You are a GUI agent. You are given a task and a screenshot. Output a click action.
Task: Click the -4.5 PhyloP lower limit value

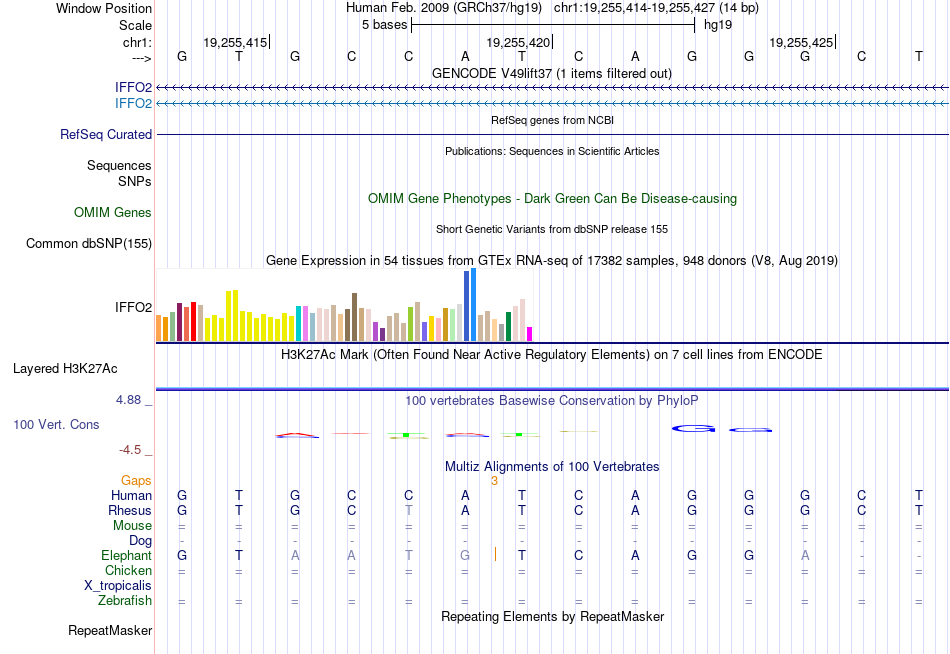coord(130,450)
